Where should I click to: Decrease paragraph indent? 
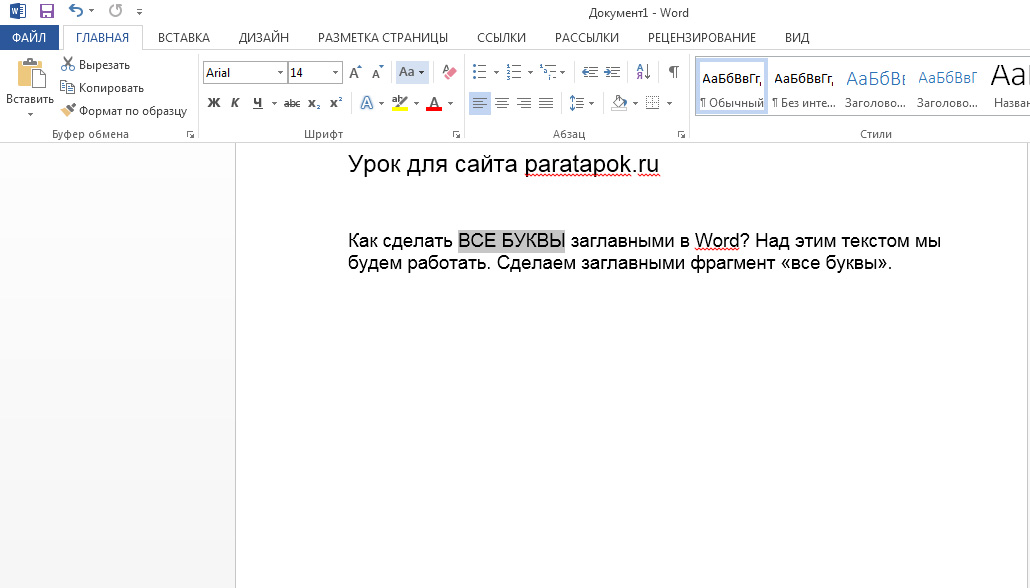tap(590, 72)
